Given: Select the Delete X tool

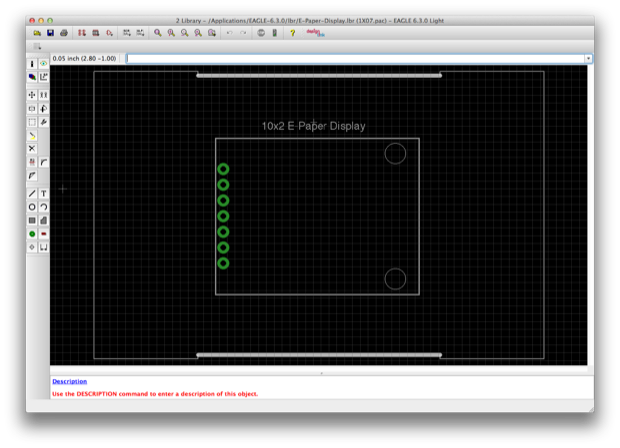Looking at the screenshot, I should point(32,149).
